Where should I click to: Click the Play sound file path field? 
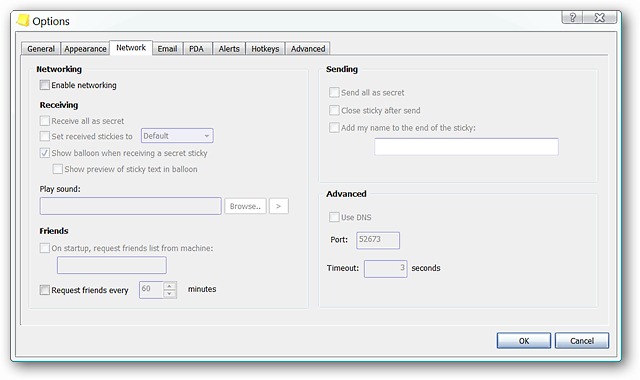point(131,206)
